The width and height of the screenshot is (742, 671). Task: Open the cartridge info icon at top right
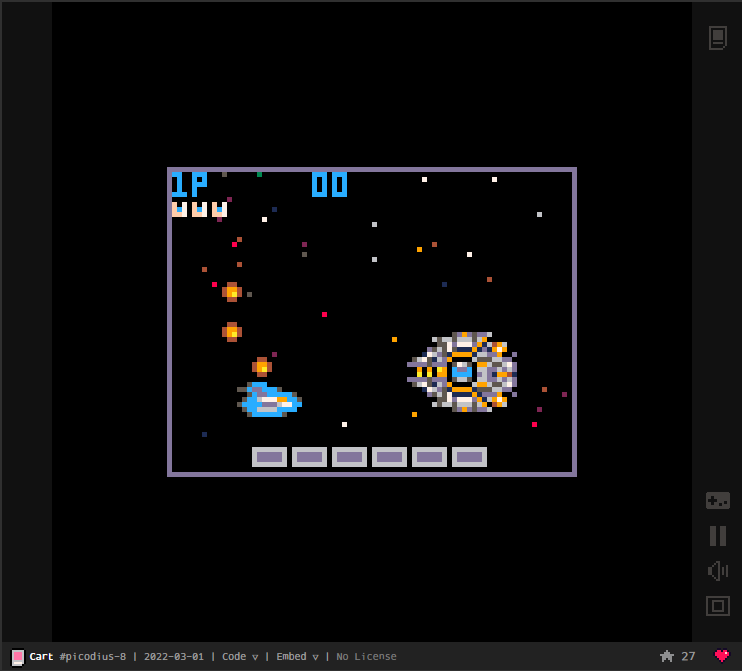point(717,38)
